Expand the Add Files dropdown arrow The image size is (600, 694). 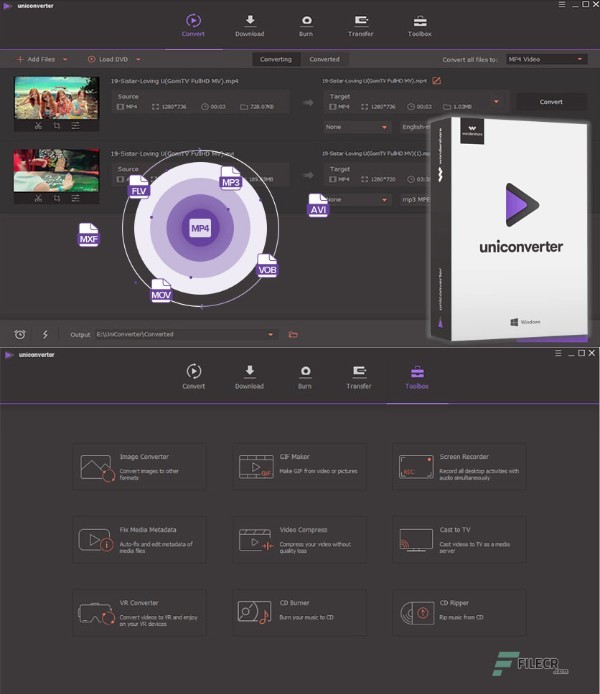pos(65,59)
